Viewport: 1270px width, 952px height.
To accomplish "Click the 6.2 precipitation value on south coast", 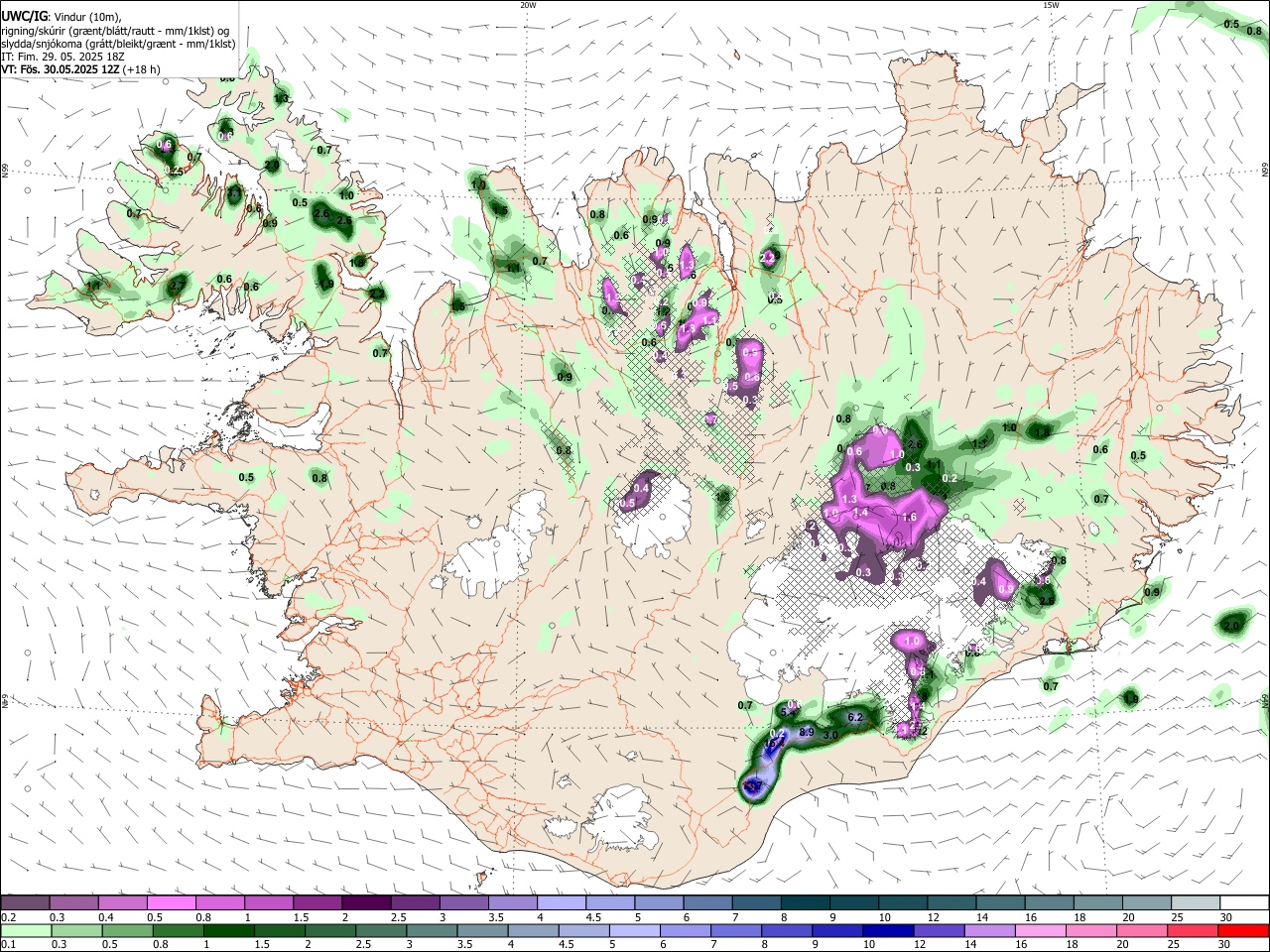I will coord(856,717).
